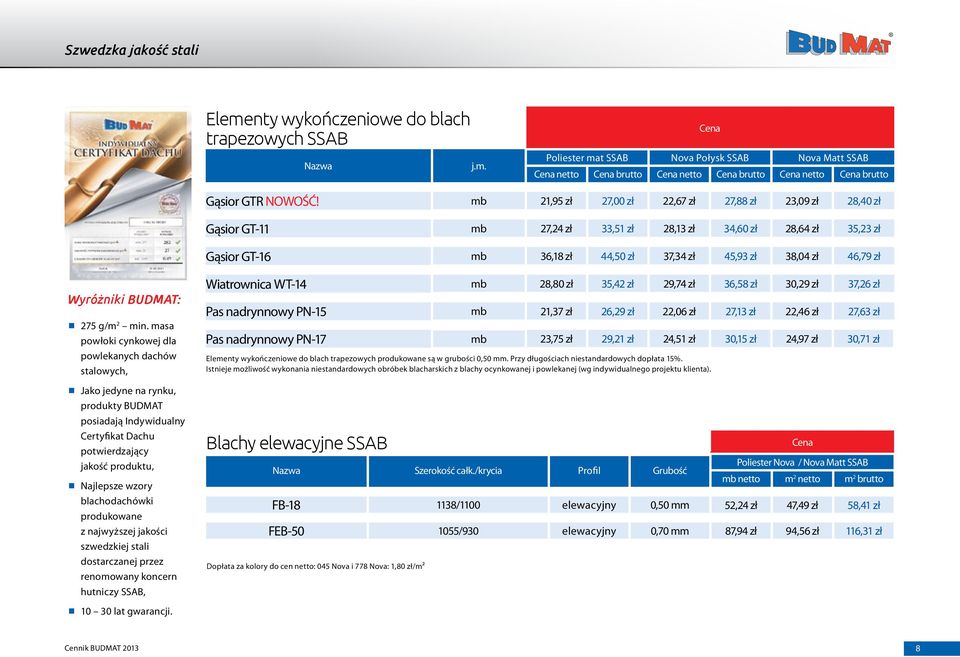
Task: Select the 33,51 zł price cell
Action: click(x=617, y=228)
